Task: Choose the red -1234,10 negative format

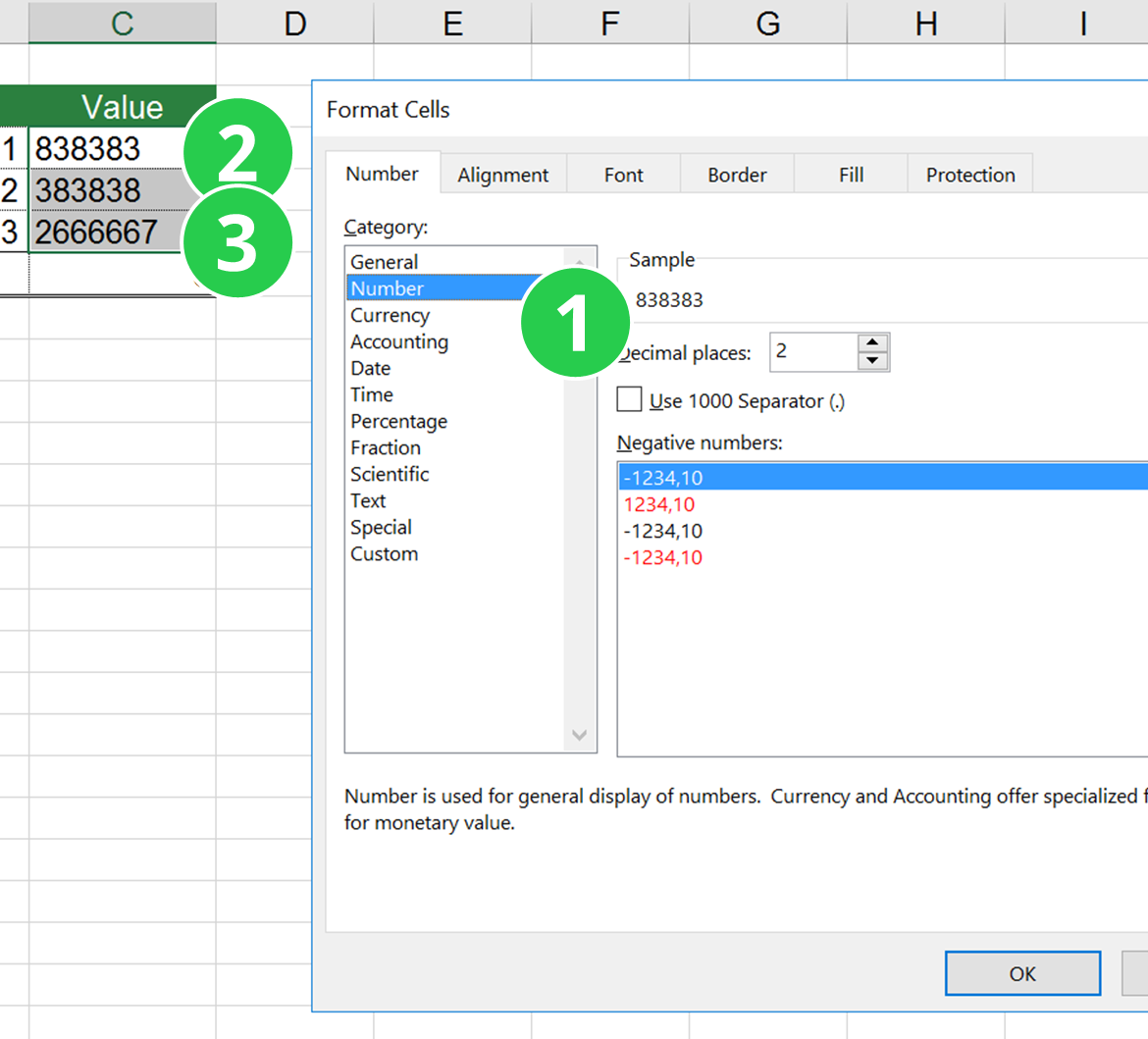Action: [687, 556]
